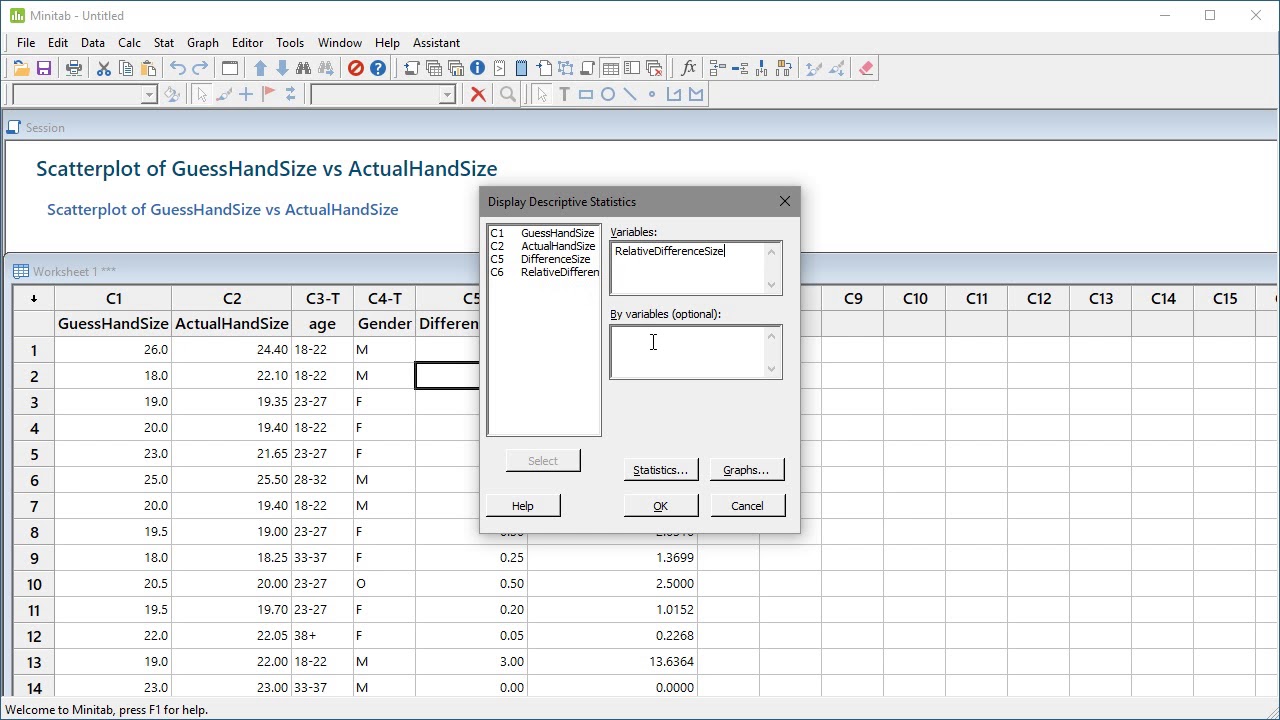Open the Assistant menu
The width and height of the screenshot is (1280, 720).
click(x=436, y=43)
